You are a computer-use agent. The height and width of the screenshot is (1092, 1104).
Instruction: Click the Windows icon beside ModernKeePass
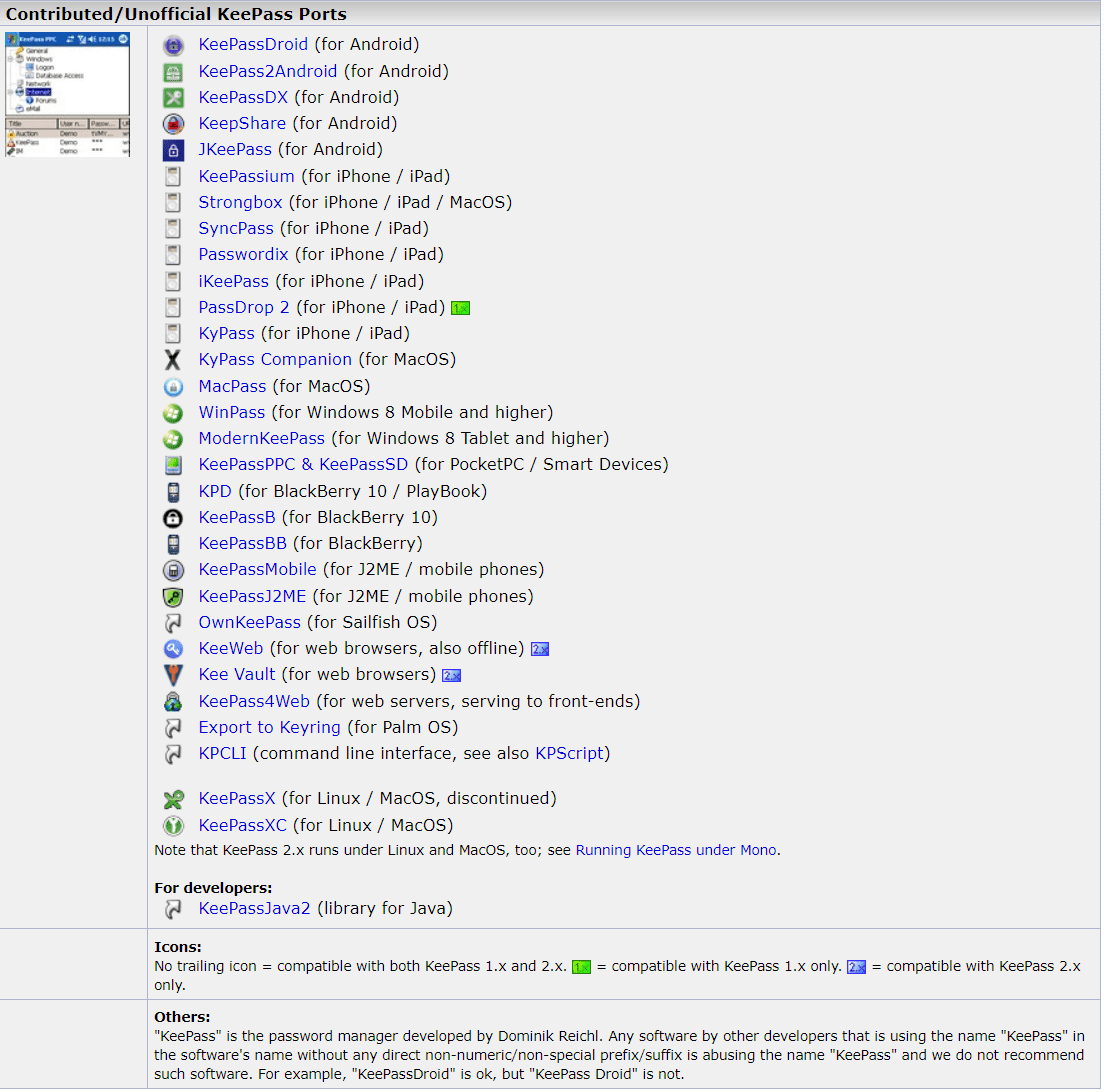[173, 439]
